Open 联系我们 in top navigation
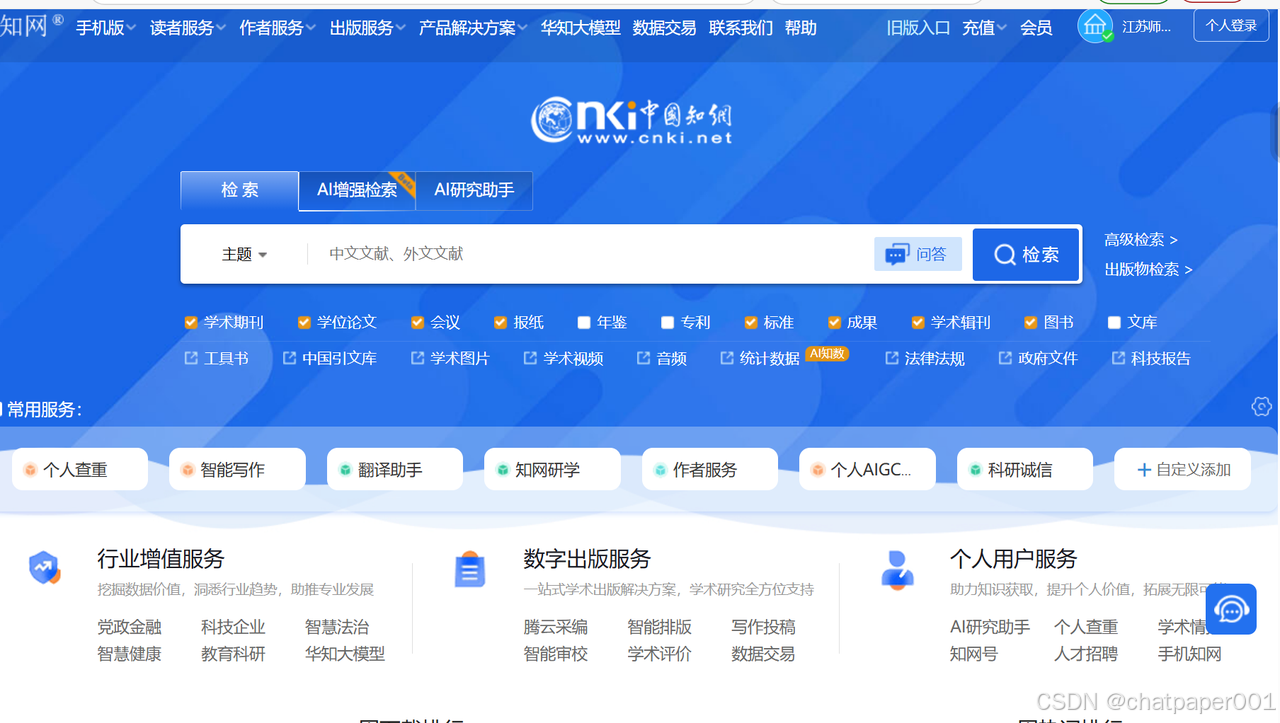 point(741,28)
